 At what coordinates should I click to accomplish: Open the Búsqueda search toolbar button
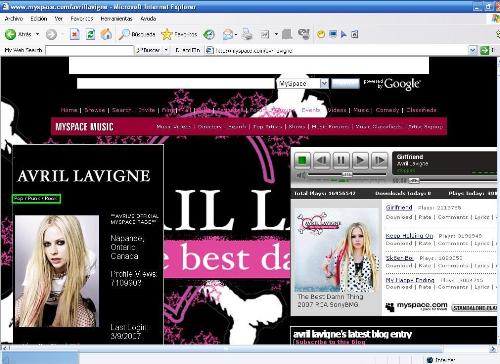point(137,34)
